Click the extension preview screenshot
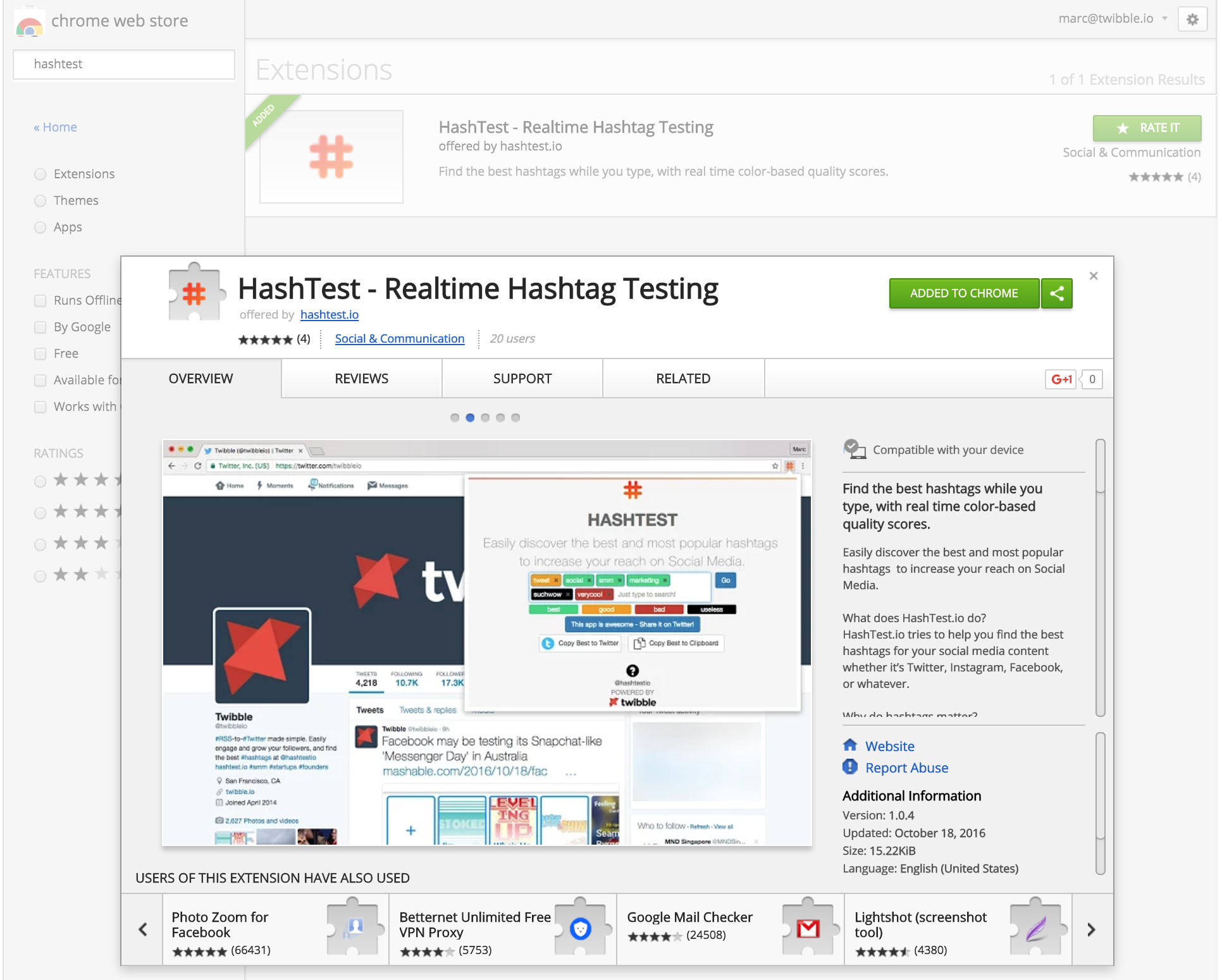Screen dimensions: 1222x980 click(x=487, y=642)
